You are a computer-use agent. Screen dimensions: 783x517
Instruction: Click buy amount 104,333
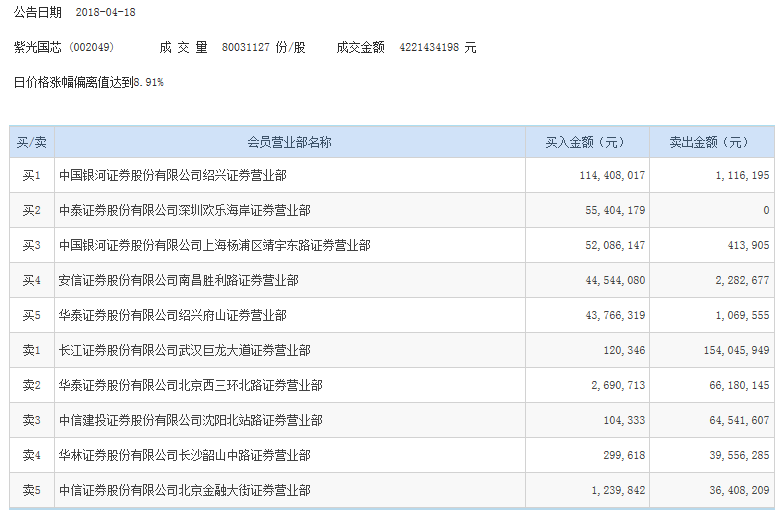pyautogui.click(x=624, y=420)
